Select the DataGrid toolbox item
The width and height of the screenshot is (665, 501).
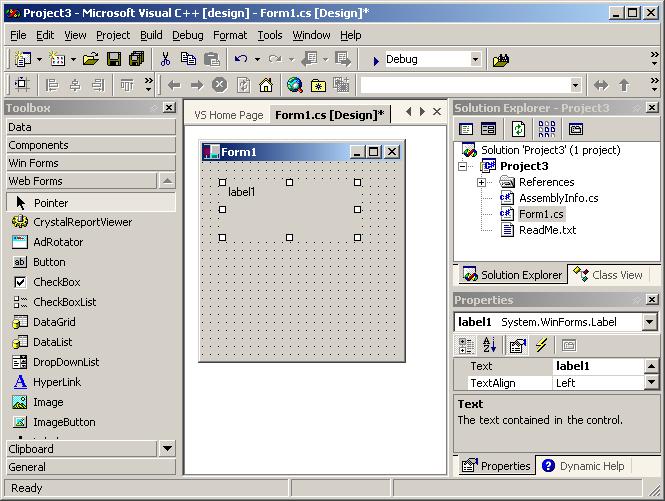click(x=54, y=322)
